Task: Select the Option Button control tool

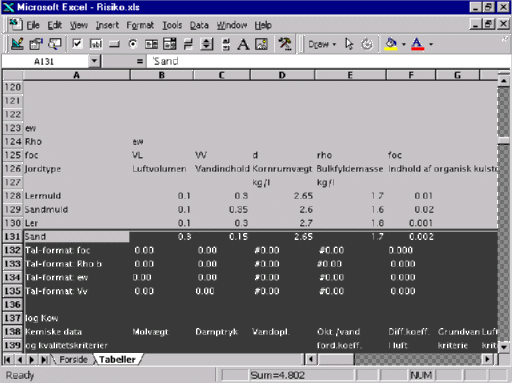Action: (133, 44)
